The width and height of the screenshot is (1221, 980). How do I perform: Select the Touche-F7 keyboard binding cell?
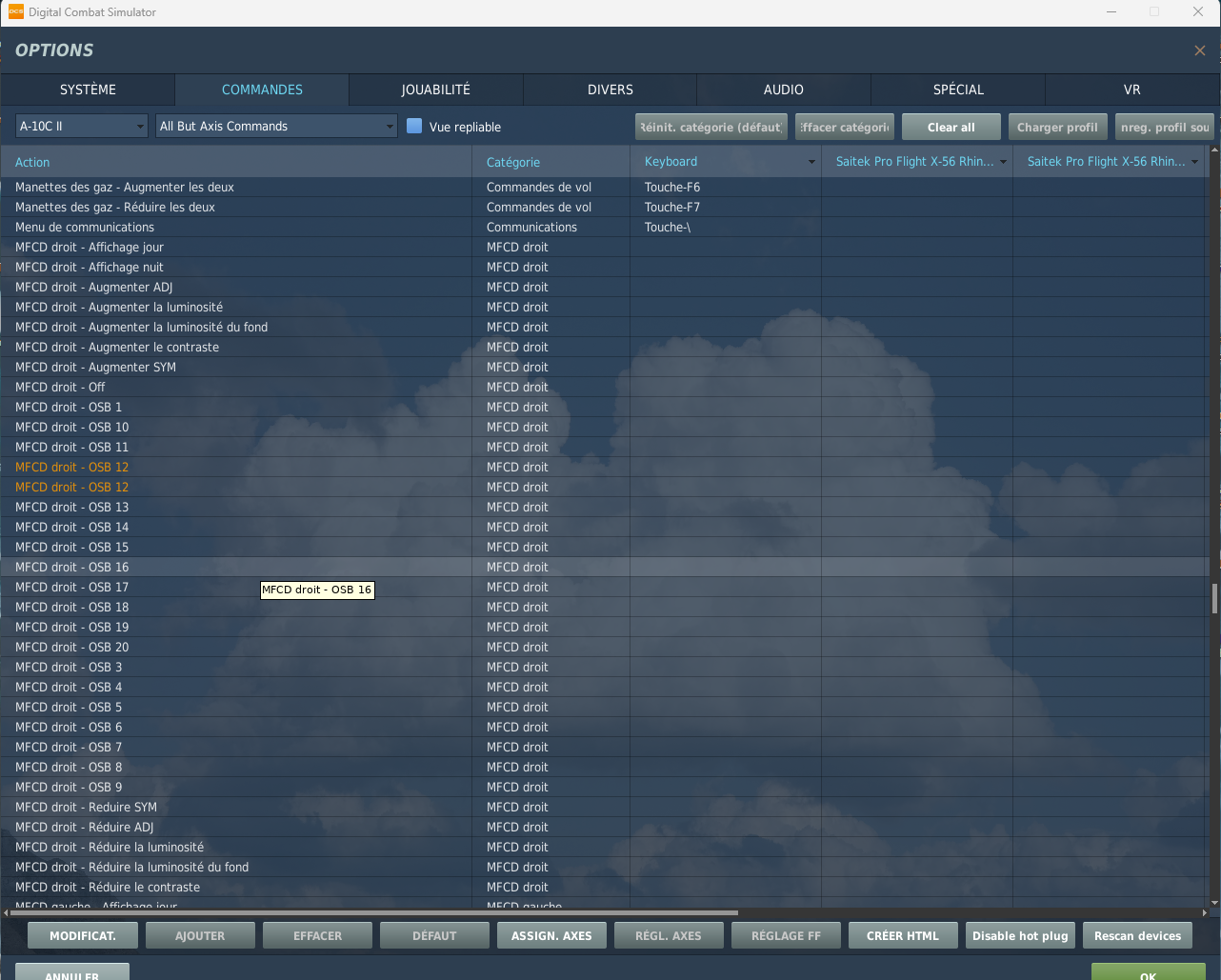click(x=726, y=207)
